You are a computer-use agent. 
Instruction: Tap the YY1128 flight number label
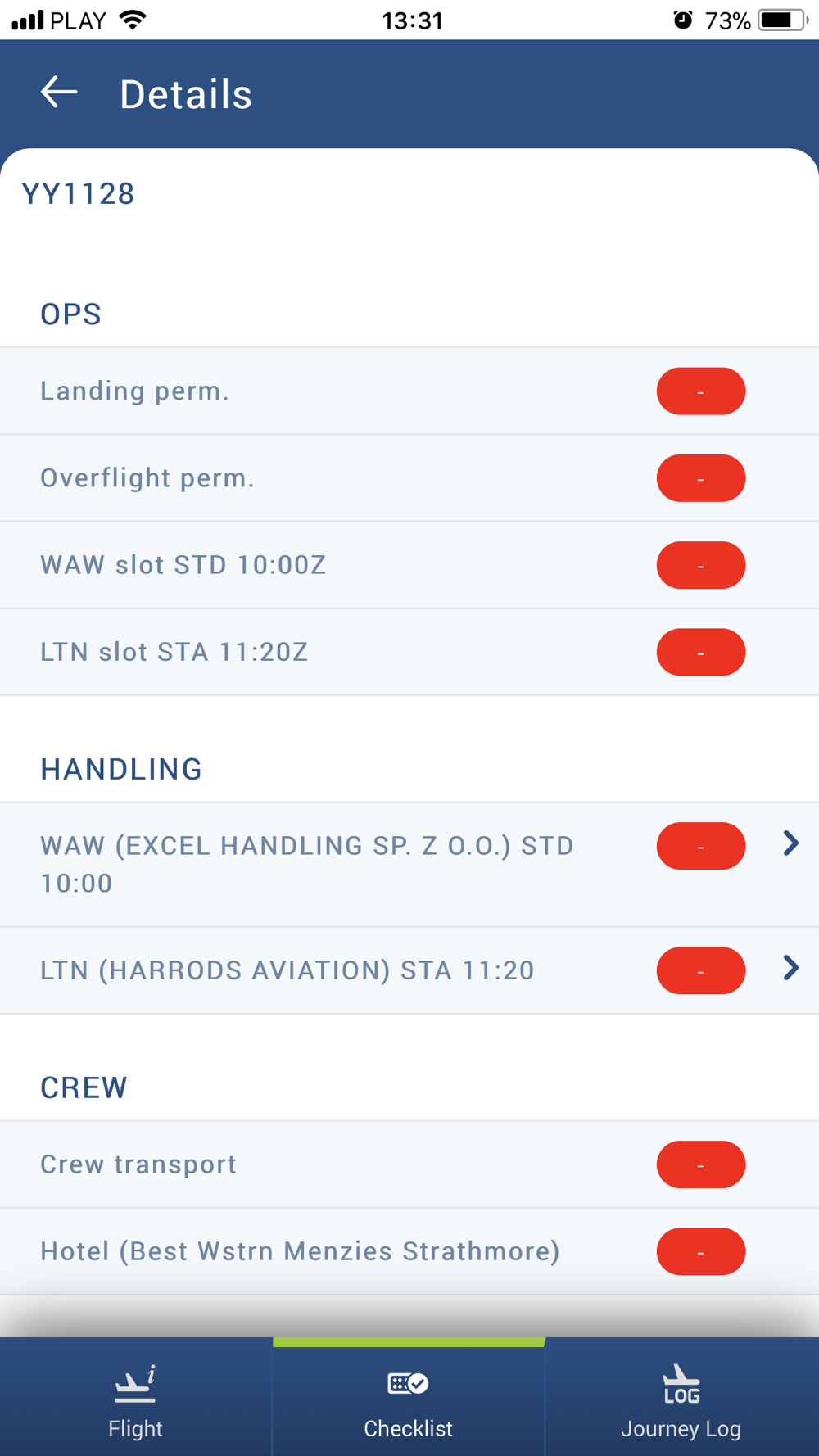pyautogui.click(x=79, y=194)
